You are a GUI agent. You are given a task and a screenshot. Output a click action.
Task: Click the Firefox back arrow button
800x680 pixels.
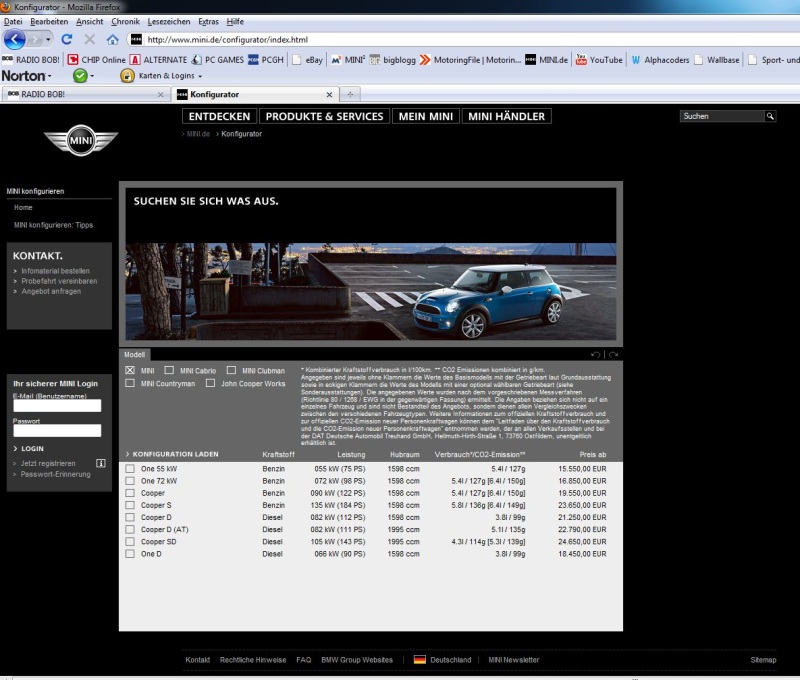tap(15, 40)
